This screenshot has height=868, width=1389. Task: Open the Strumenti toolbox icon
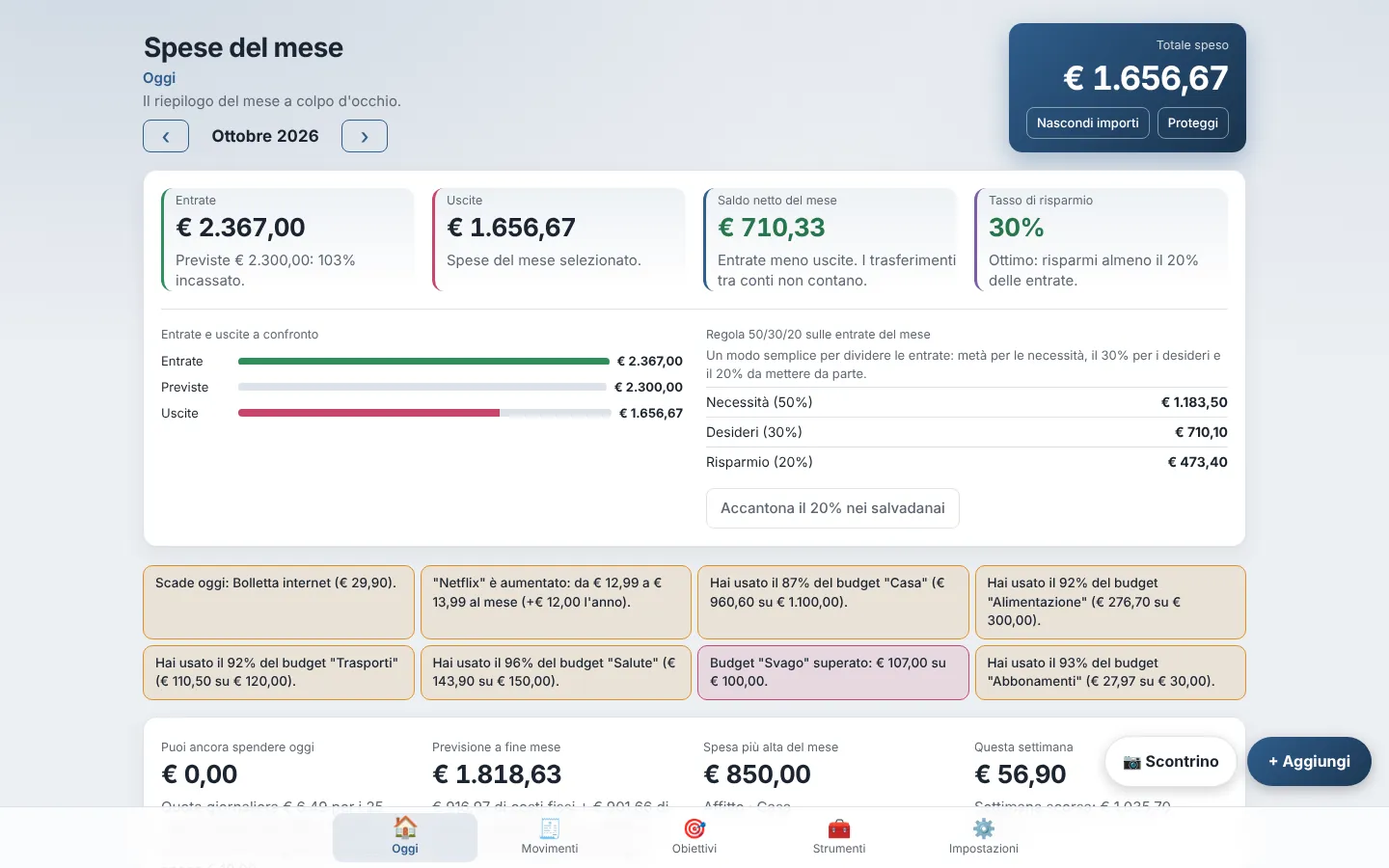click(839, 827)
